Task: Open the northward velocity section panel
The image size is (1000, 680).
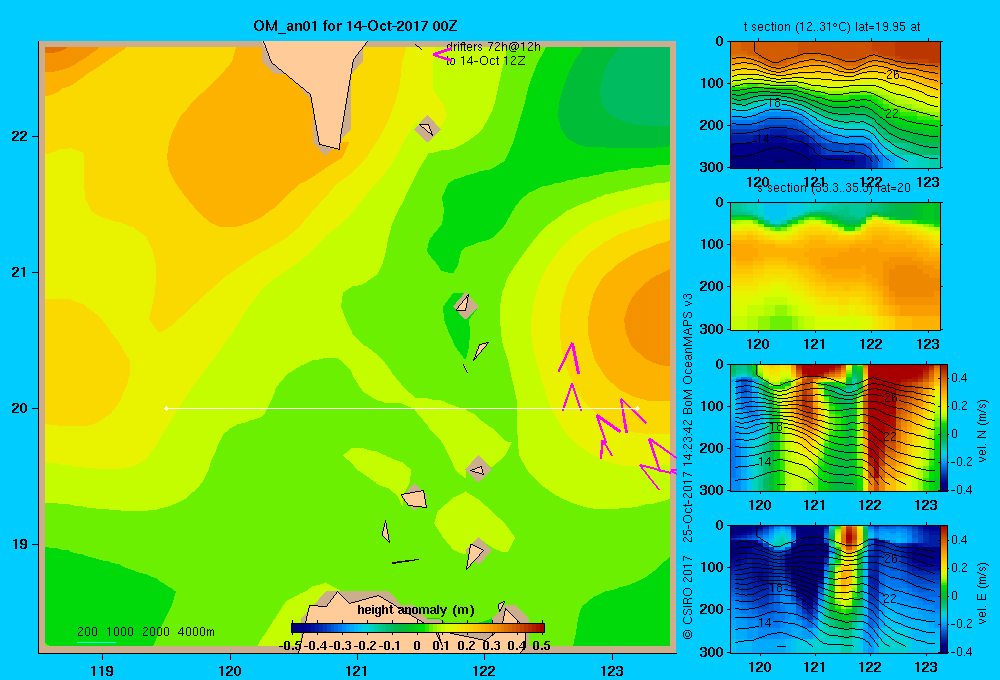Action: [835, 427]
